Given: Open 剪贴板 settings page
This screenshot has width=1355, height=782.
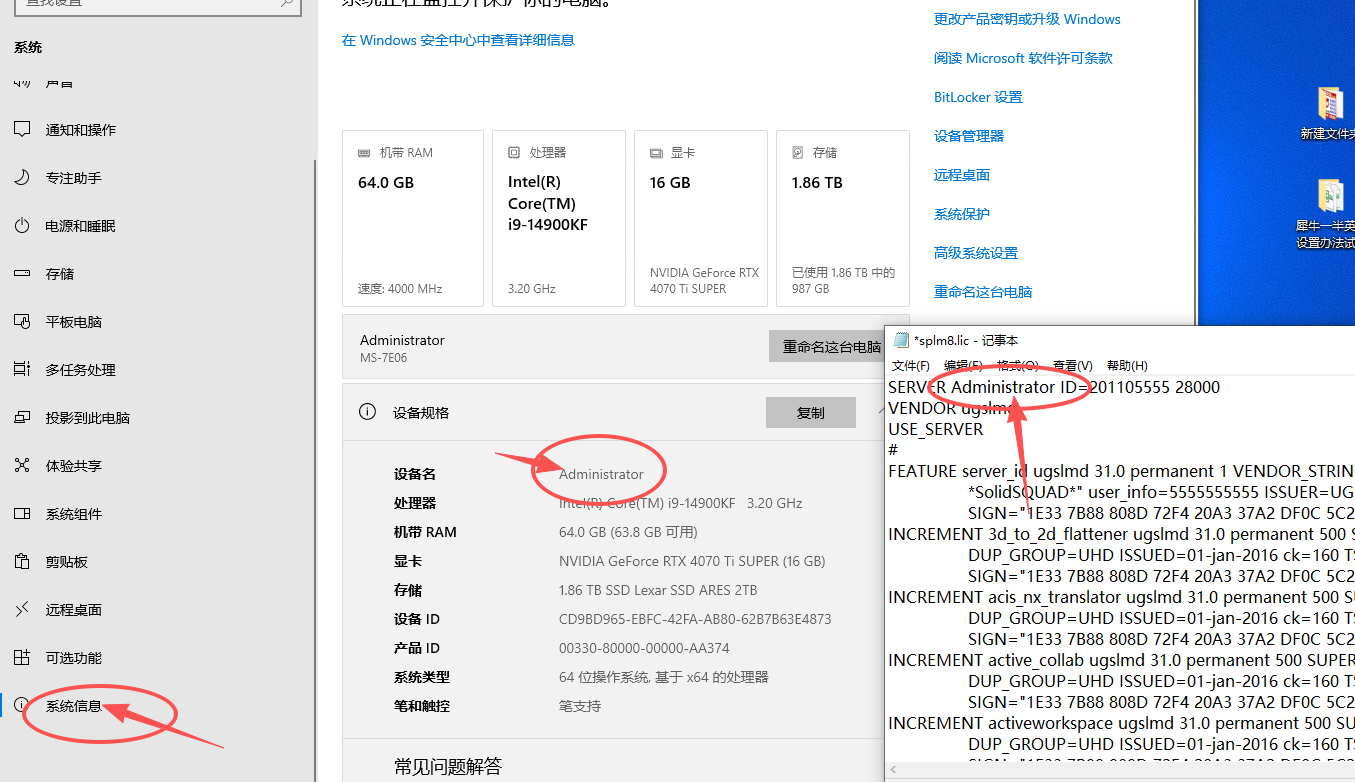Looking at the screenshot, I should 64,561.
